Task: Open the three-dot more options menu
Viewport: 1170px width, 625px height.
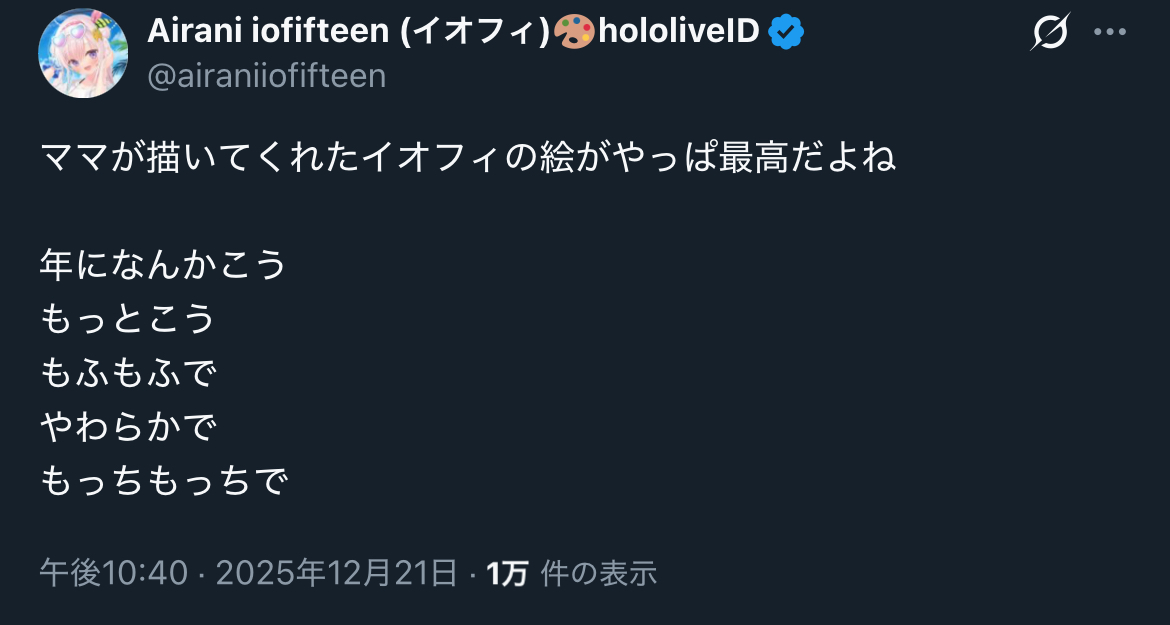Action: click(x=1110, y=33)
